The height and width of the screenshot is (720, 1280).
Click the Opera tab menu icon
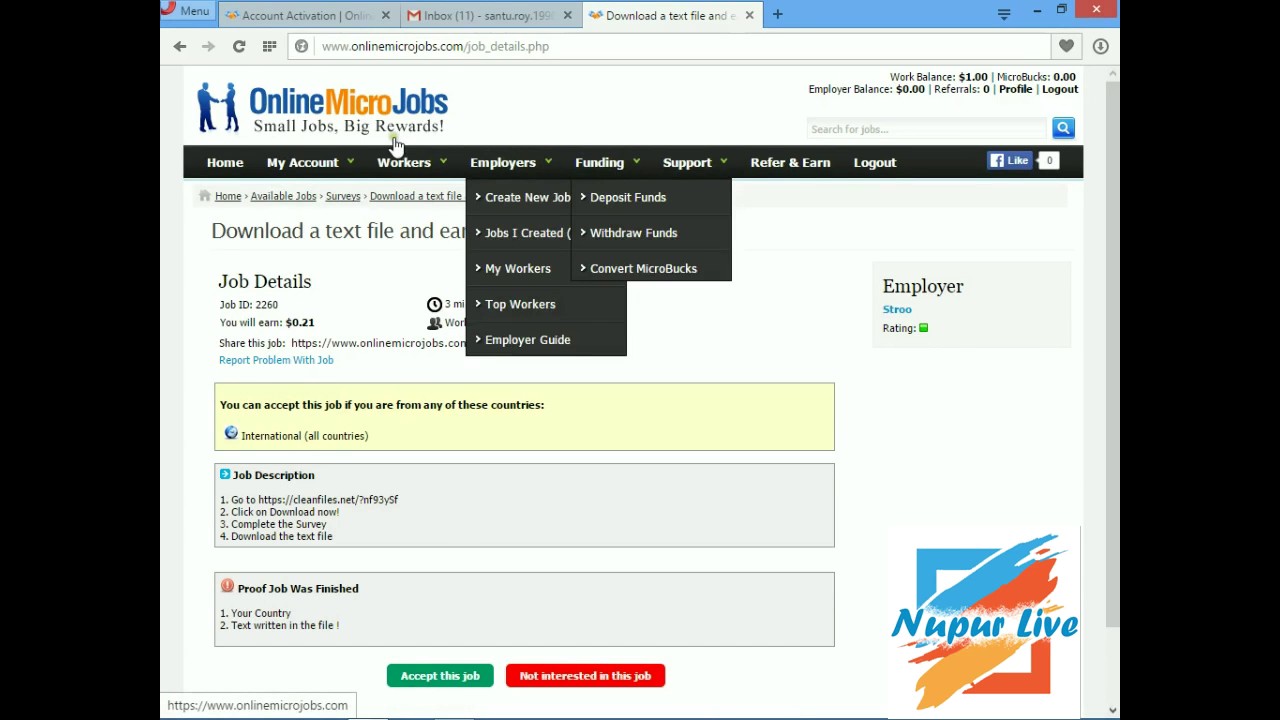tap(1004, 14)
